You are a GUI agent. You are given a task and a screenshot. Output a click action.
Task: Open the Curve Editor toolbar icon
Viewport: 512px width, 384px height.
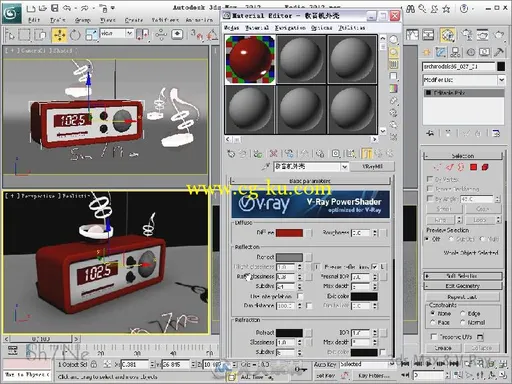412,35
